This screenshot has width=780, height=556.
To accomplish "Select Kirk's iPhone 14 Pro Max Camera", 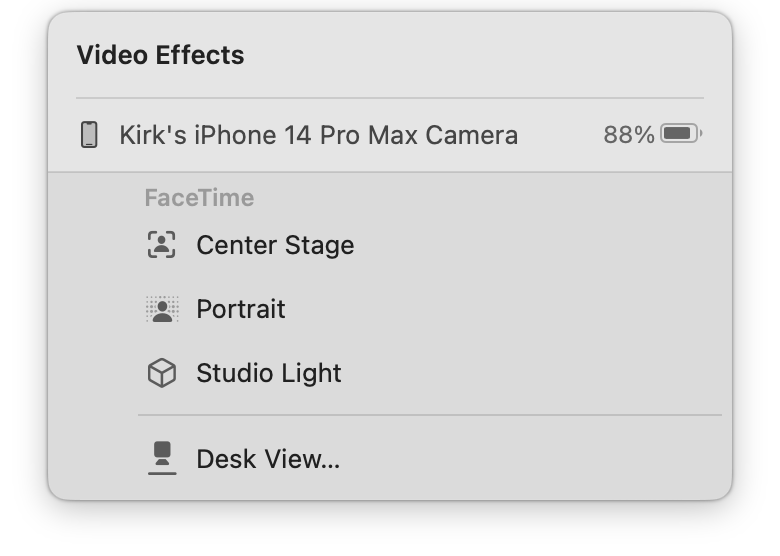I will coord(390,135).
